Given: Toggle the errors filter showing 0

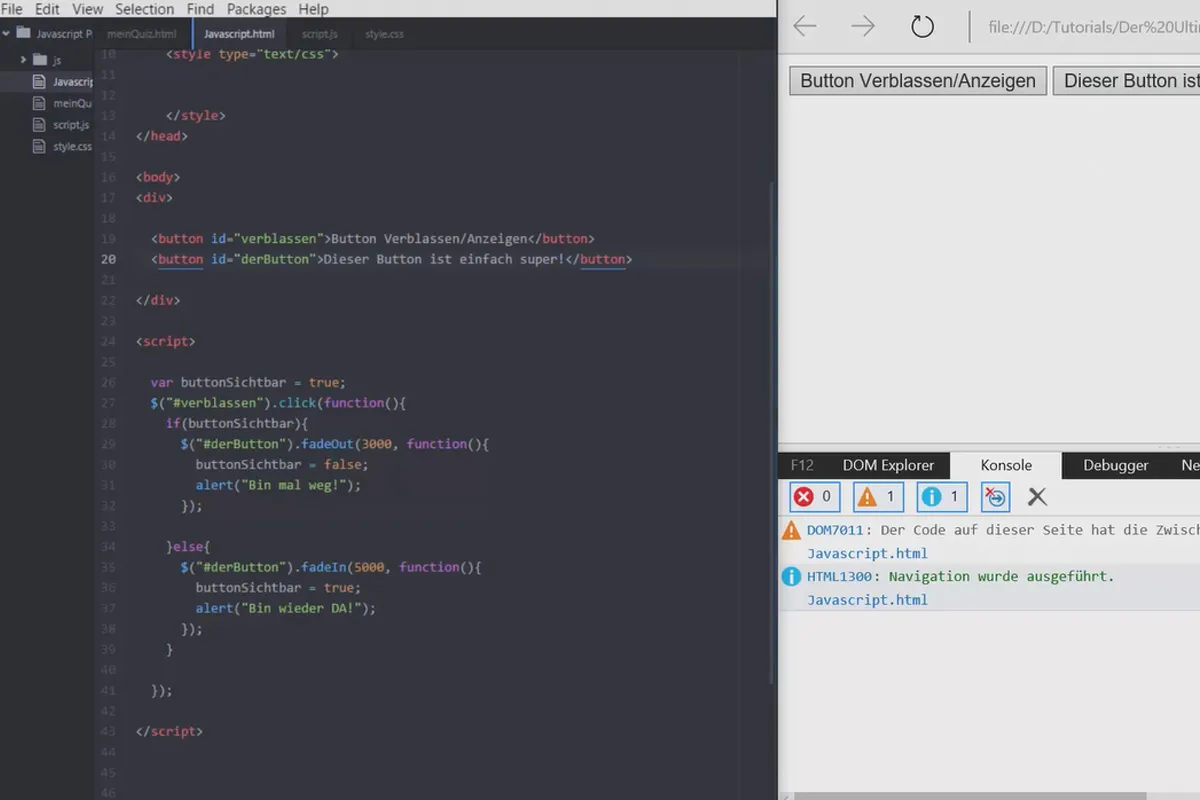Looking at the screenshot, I should click(814, 496).
